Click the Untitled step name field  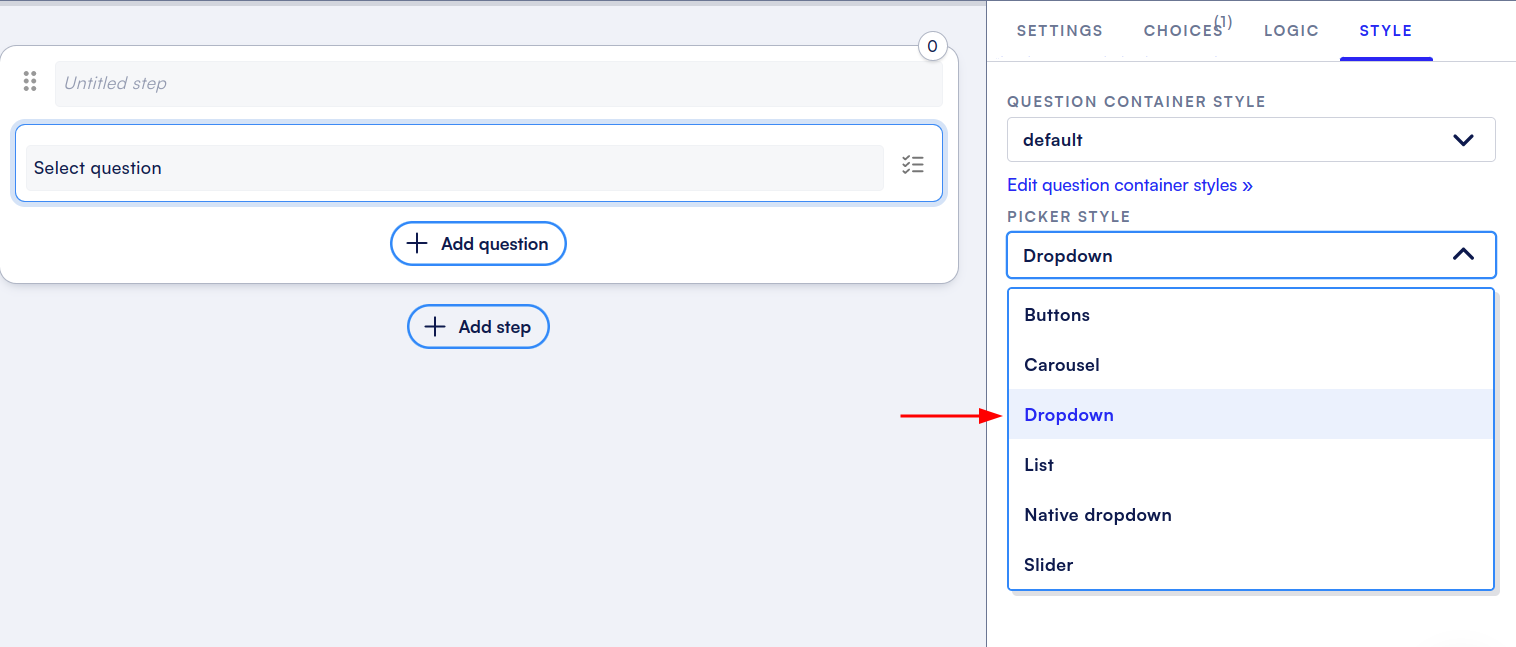(x=498, y=84)
